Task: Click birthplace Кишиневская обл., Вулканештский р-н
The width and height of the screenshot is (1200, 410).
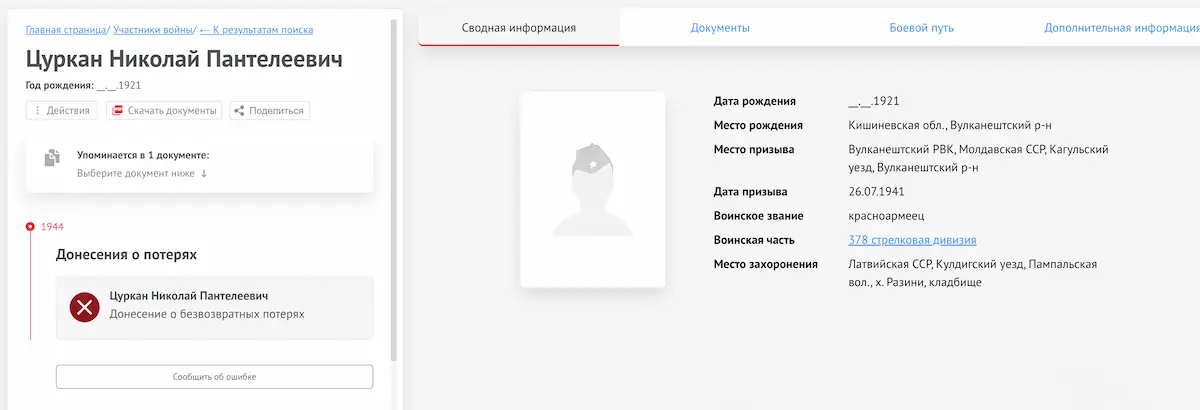Action: point(950,125)
